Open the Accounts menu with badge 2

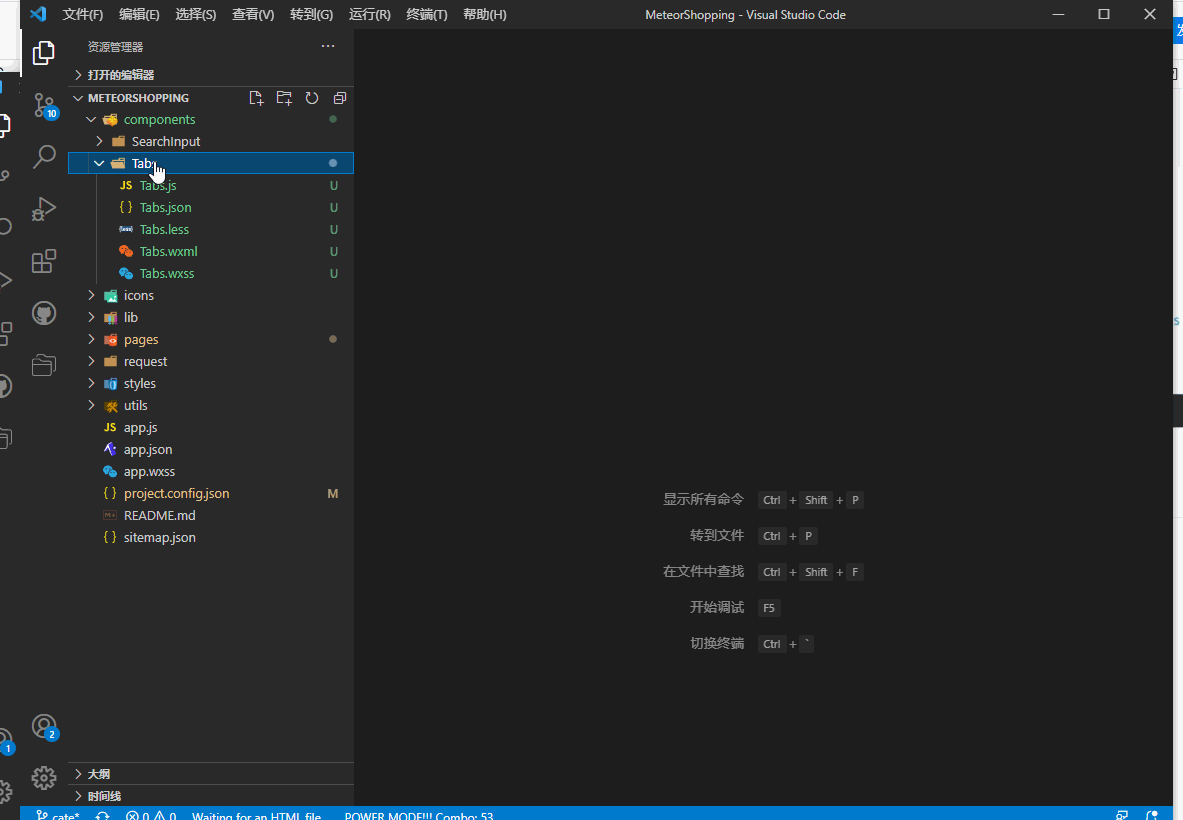tap(45, 727)
